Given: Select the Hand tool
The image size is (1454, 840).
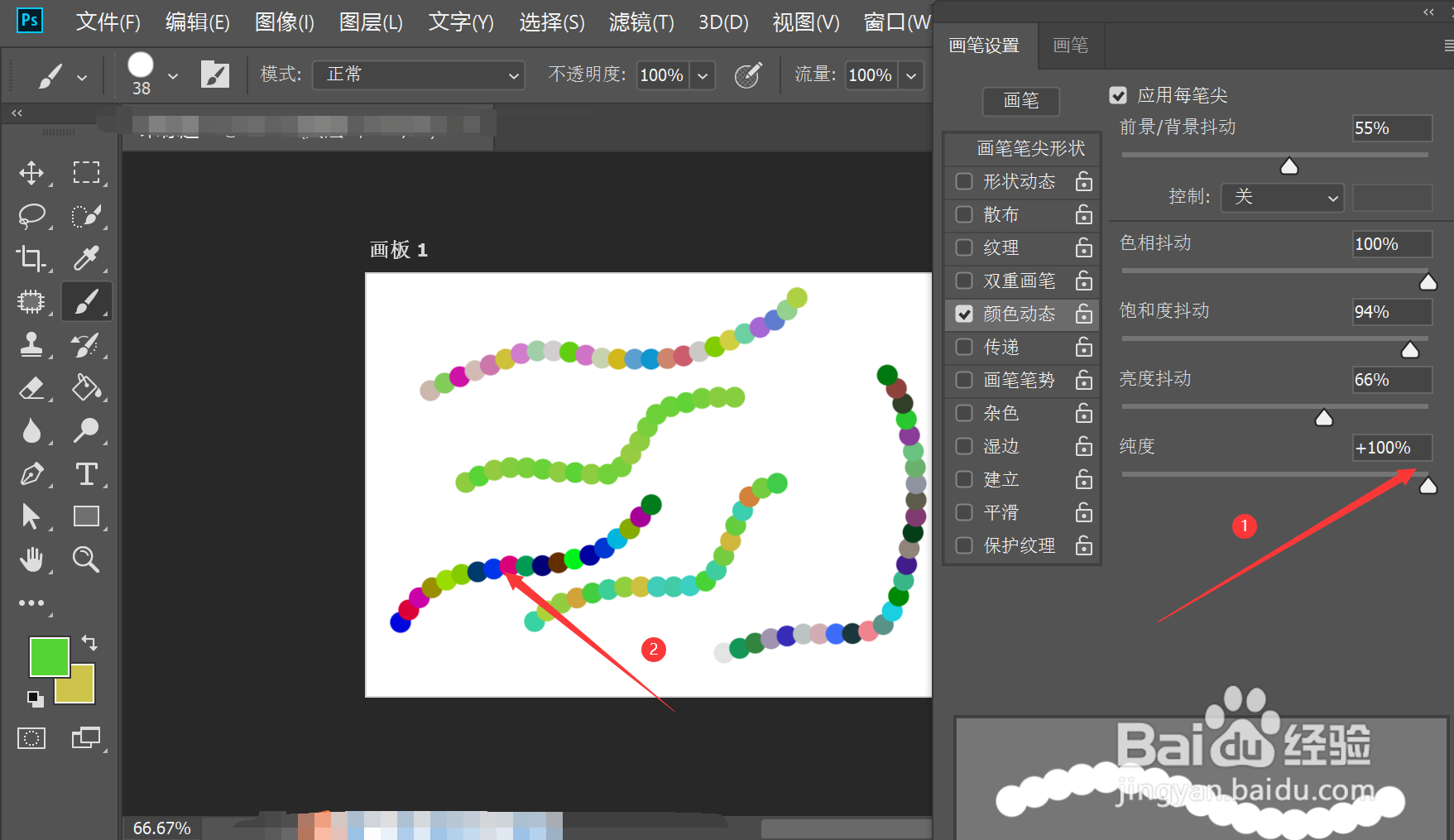Looking at the screenshot, I should [31, 559].
